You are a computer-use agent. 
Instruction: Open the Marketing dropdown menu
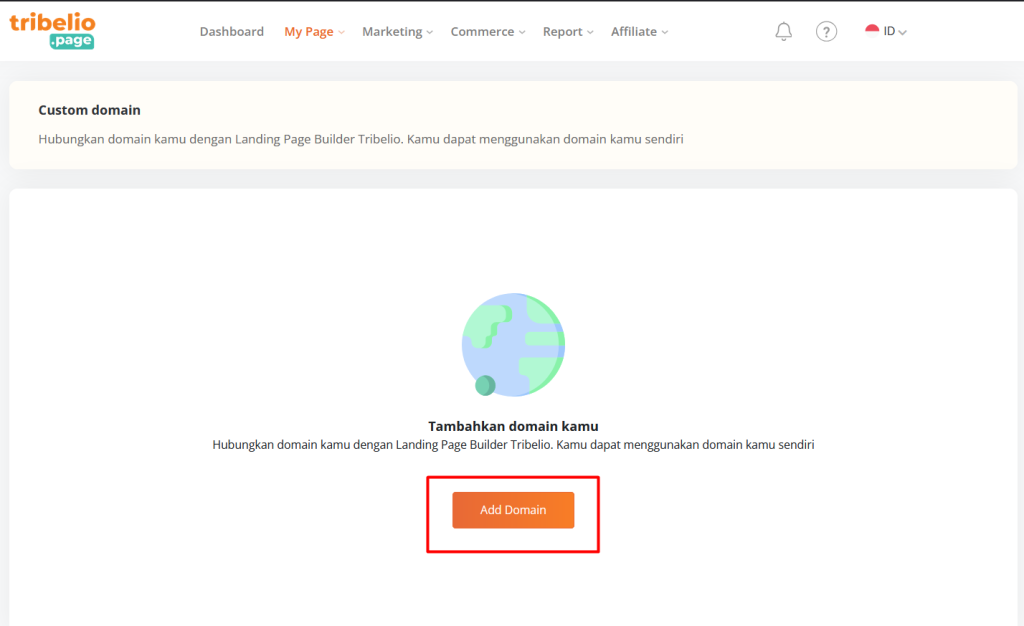[397, 31]
